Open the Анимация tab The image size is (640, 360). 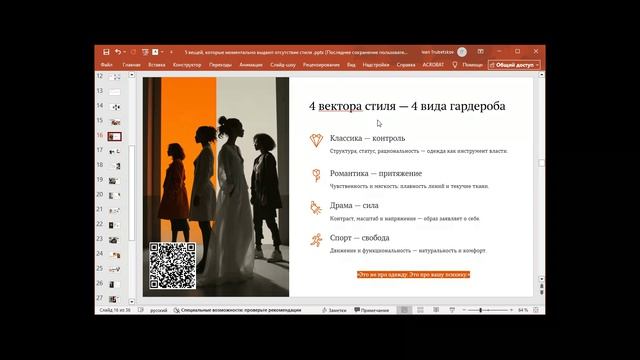click(x=251, y=65)
